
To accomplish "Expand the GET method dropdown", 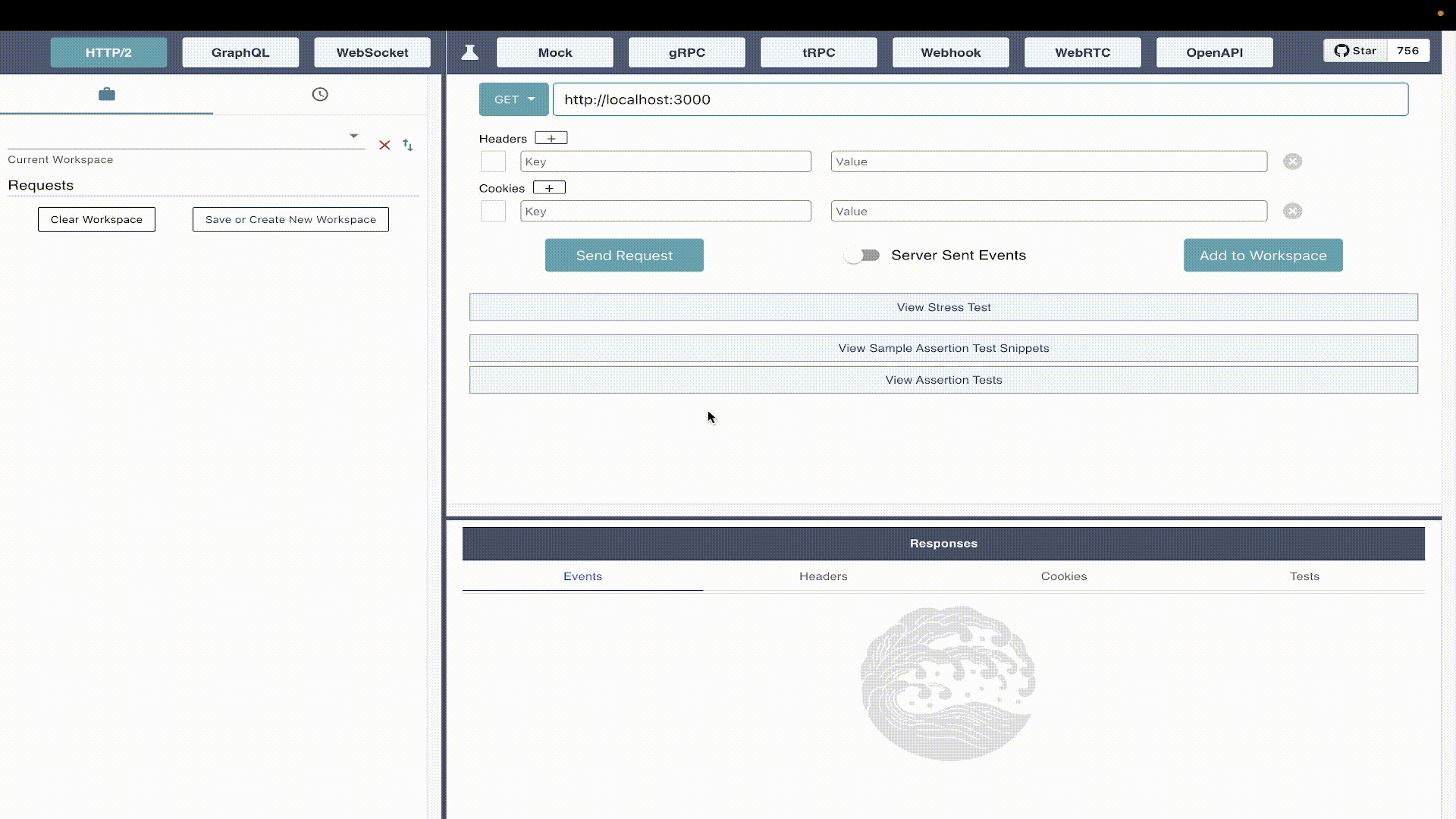I will pyautogui.click(x=513, y=99).
